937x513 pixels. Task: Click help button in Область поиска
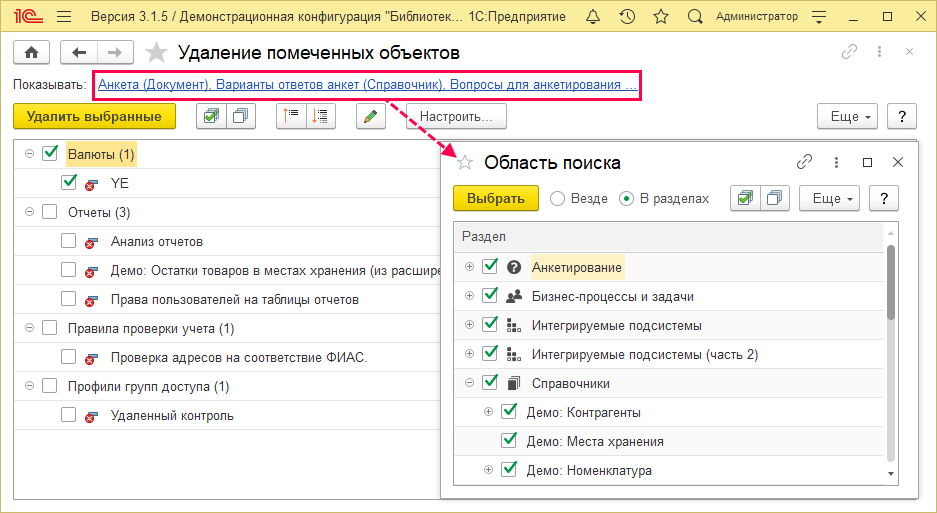(x=884, y=198)
